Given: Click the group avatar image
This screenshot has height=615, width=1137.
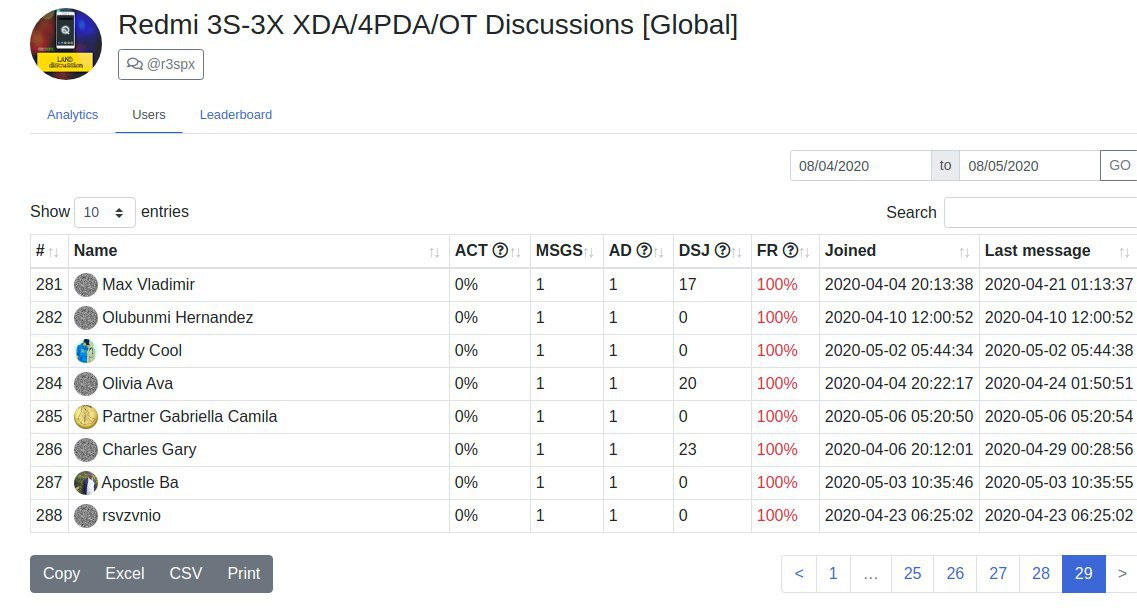Looking at the screenshot, I should click(x=66, y=44).
